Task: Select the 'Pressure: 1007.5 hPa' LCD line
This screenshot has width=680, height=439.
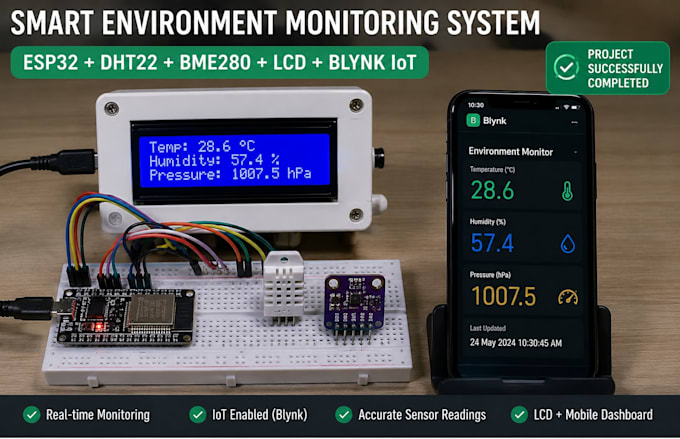Action: coord(230,174)
